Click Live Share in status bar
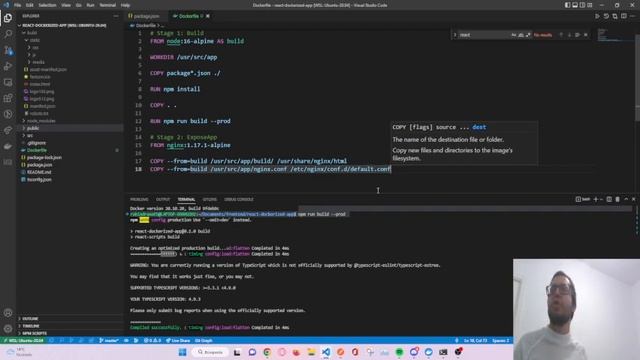The width and height of the screenshot is (640, 360). (x=178, y=340)
